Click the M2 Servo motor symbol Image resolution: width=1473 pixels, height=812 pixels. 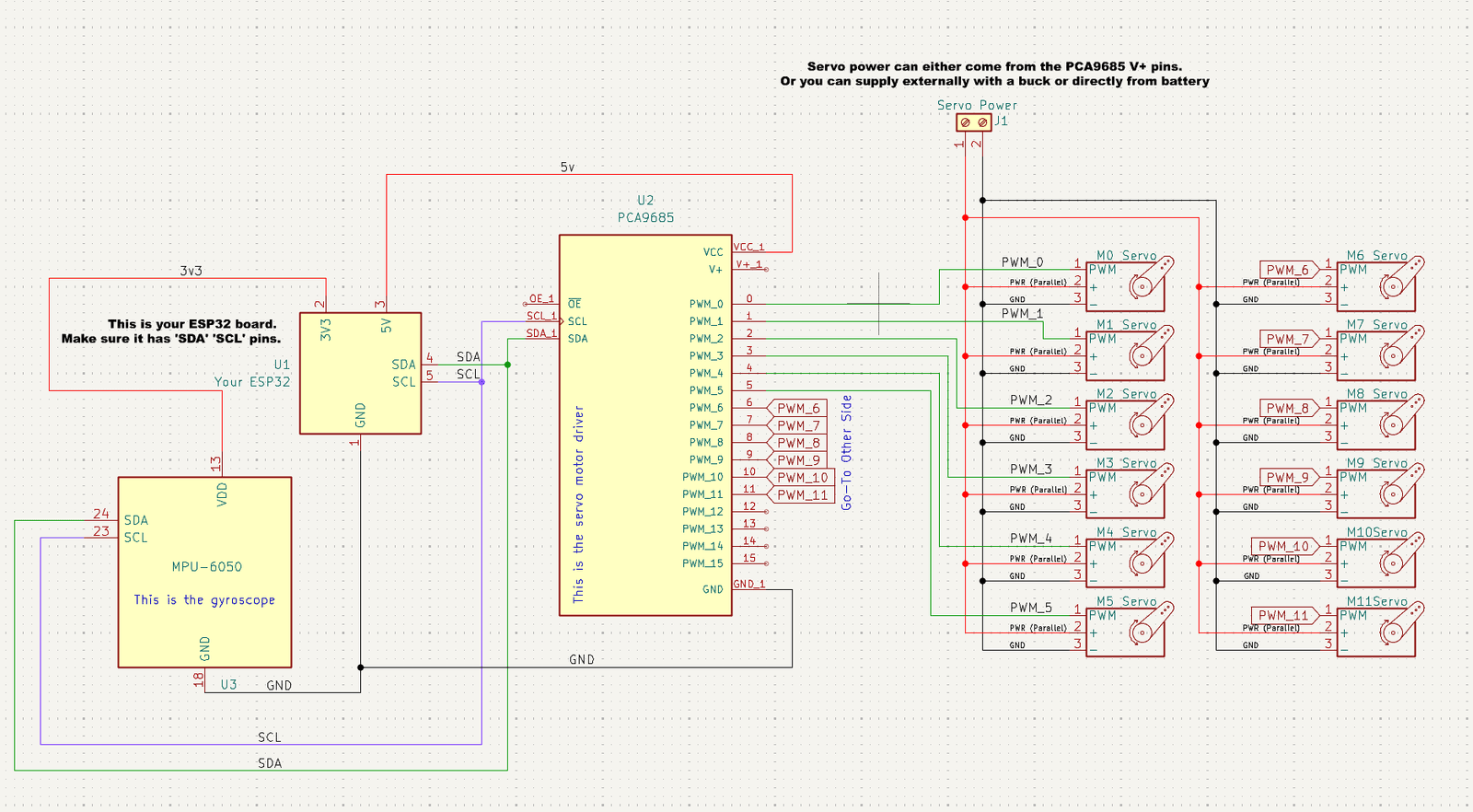(x=1131, y=422)
